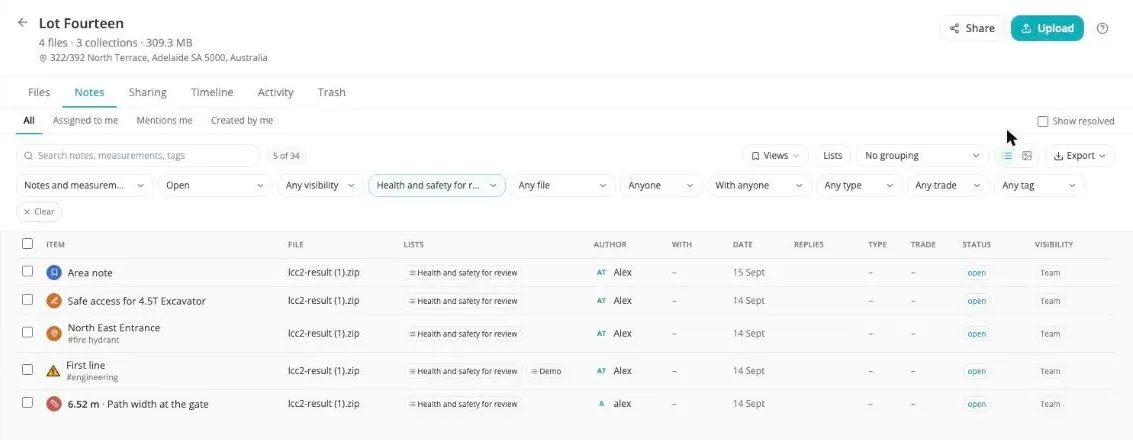The width and height of the screenshot is (1133, 440).
Task: Click Health and safety tag in Area note row
Action: pos(463,273)
